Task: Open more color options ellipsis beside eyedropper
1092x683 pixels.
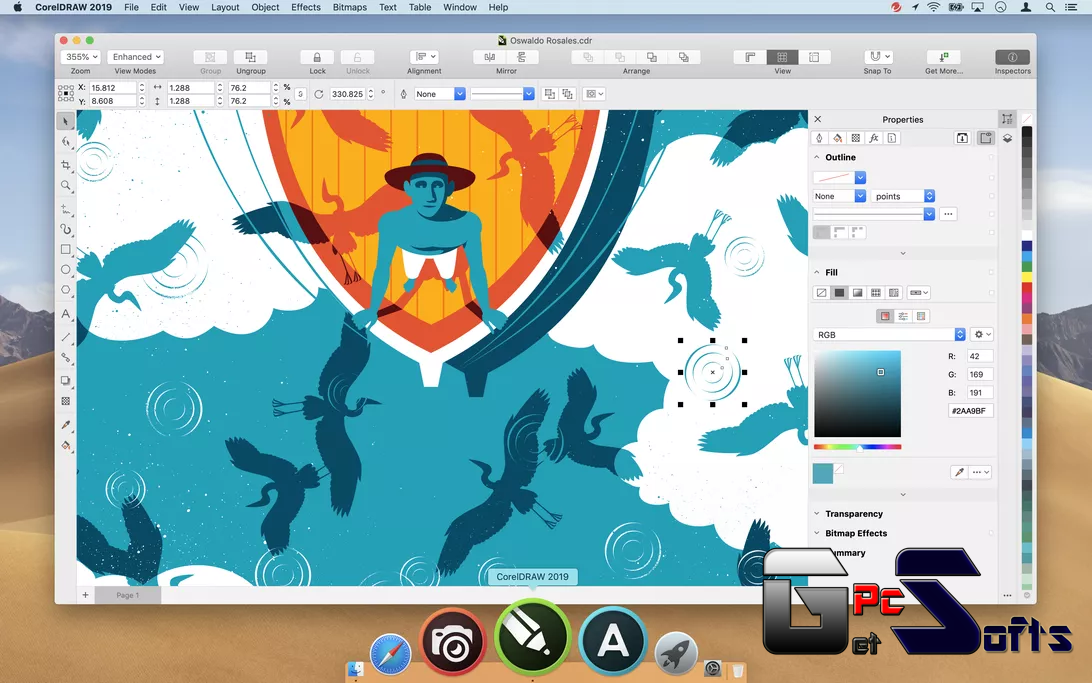Action: (x=981, y=472)
